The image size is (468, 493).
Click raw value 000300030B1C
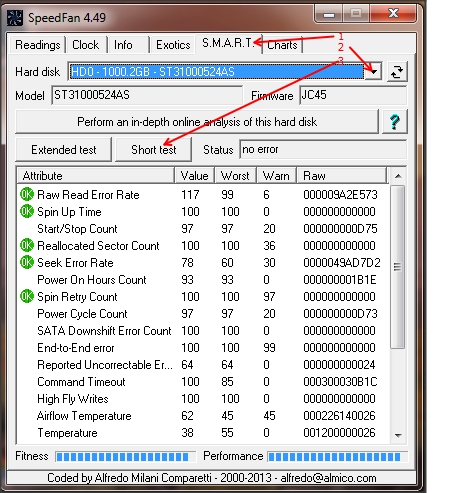[340, 382]
